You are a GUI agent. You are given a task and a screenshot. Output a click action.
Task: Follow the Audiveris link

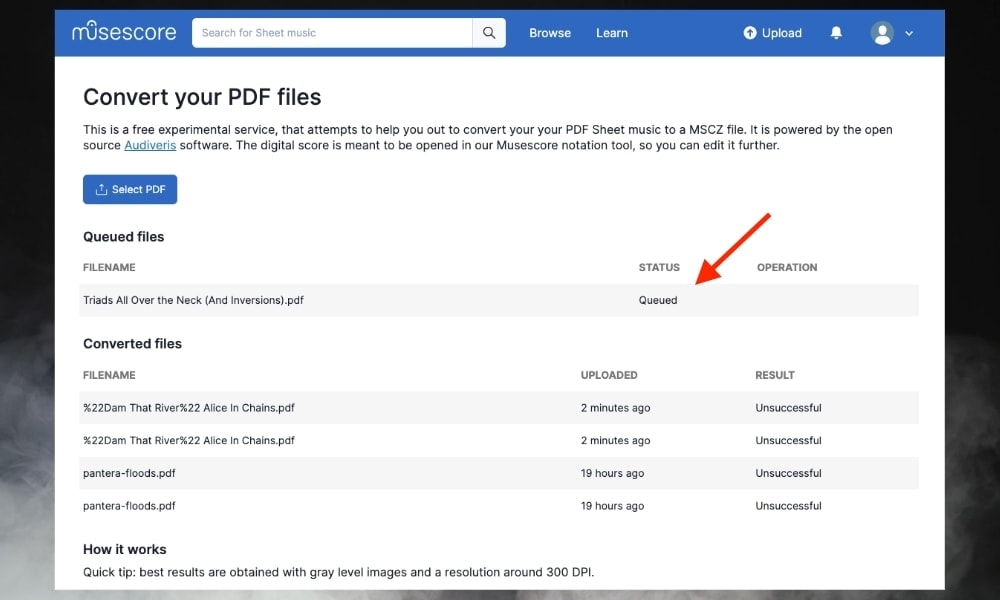pos(150,145)
